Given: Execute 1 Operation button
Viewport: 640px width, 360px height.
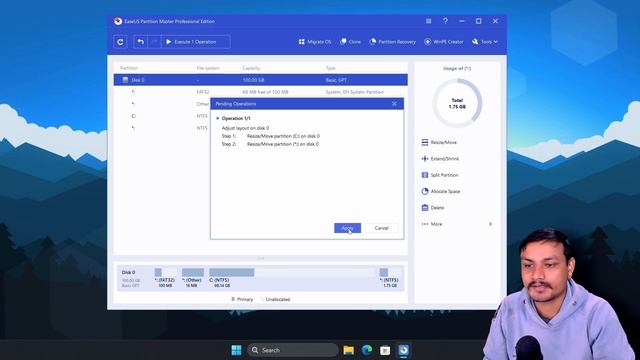Looking at the screenshot, I should click(196, 42).
